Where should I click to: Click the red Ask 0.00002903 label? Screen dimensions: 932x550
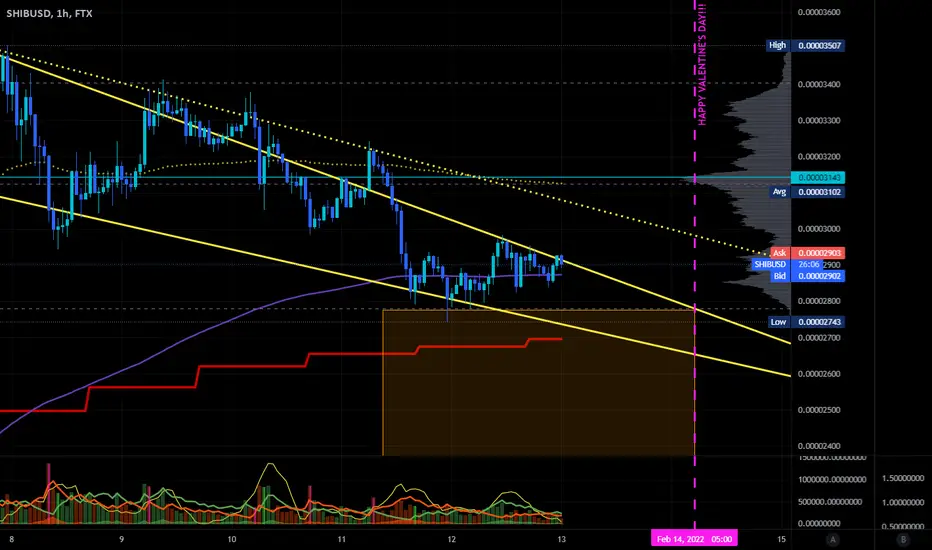807,253
